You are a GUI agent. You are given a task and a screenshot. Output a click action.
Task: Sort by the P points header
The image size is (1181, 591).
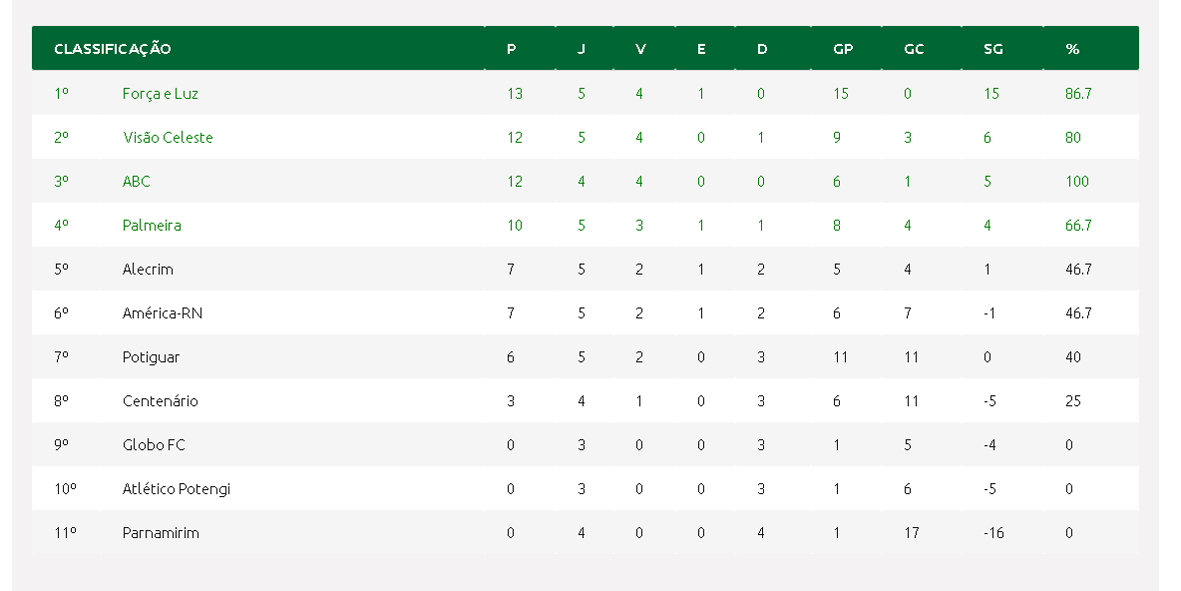(511, 49)
